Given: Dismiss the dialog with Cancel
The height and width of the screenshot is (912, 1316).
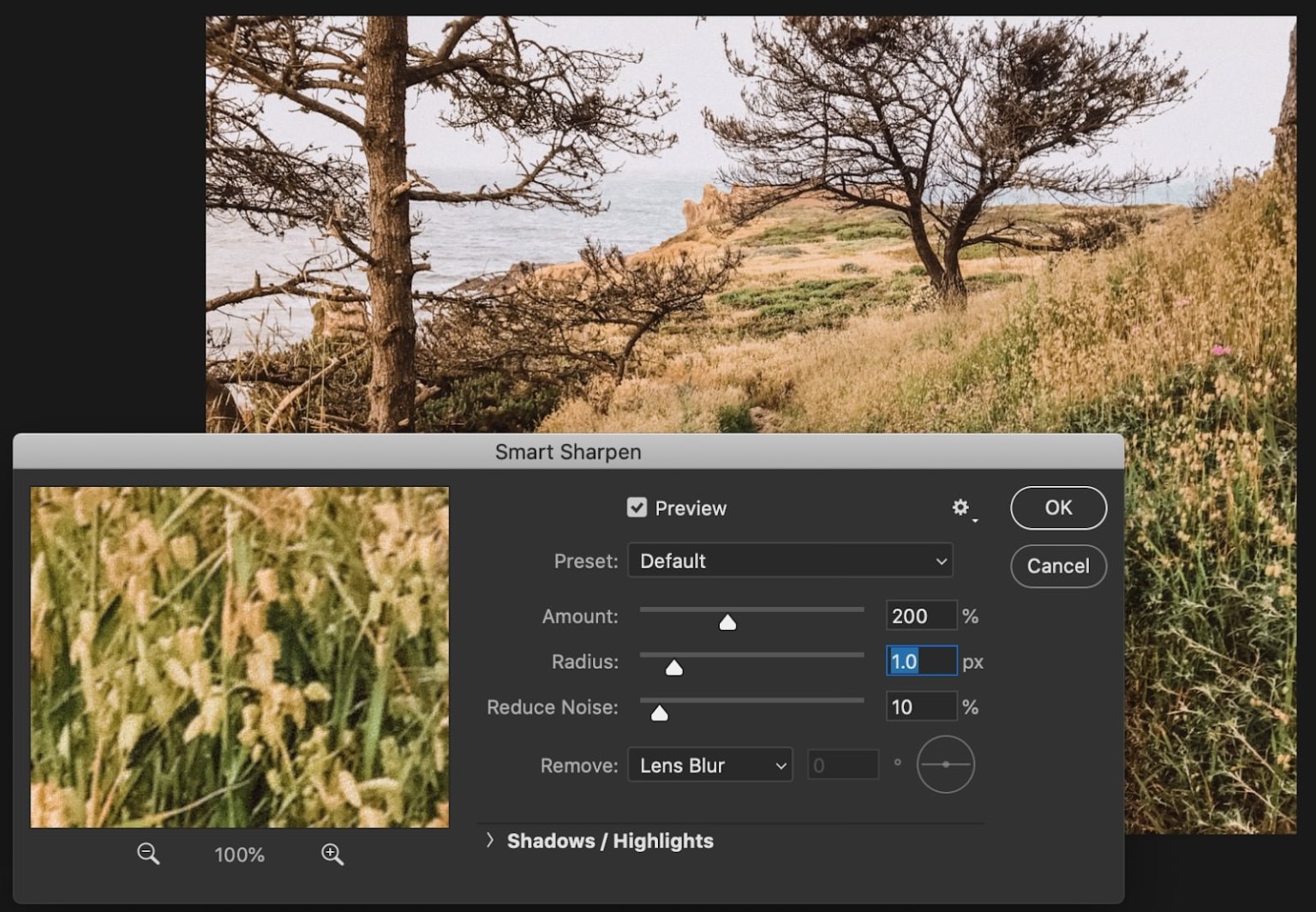Looking at the screenshot, I should click(x=1058, y=567).
